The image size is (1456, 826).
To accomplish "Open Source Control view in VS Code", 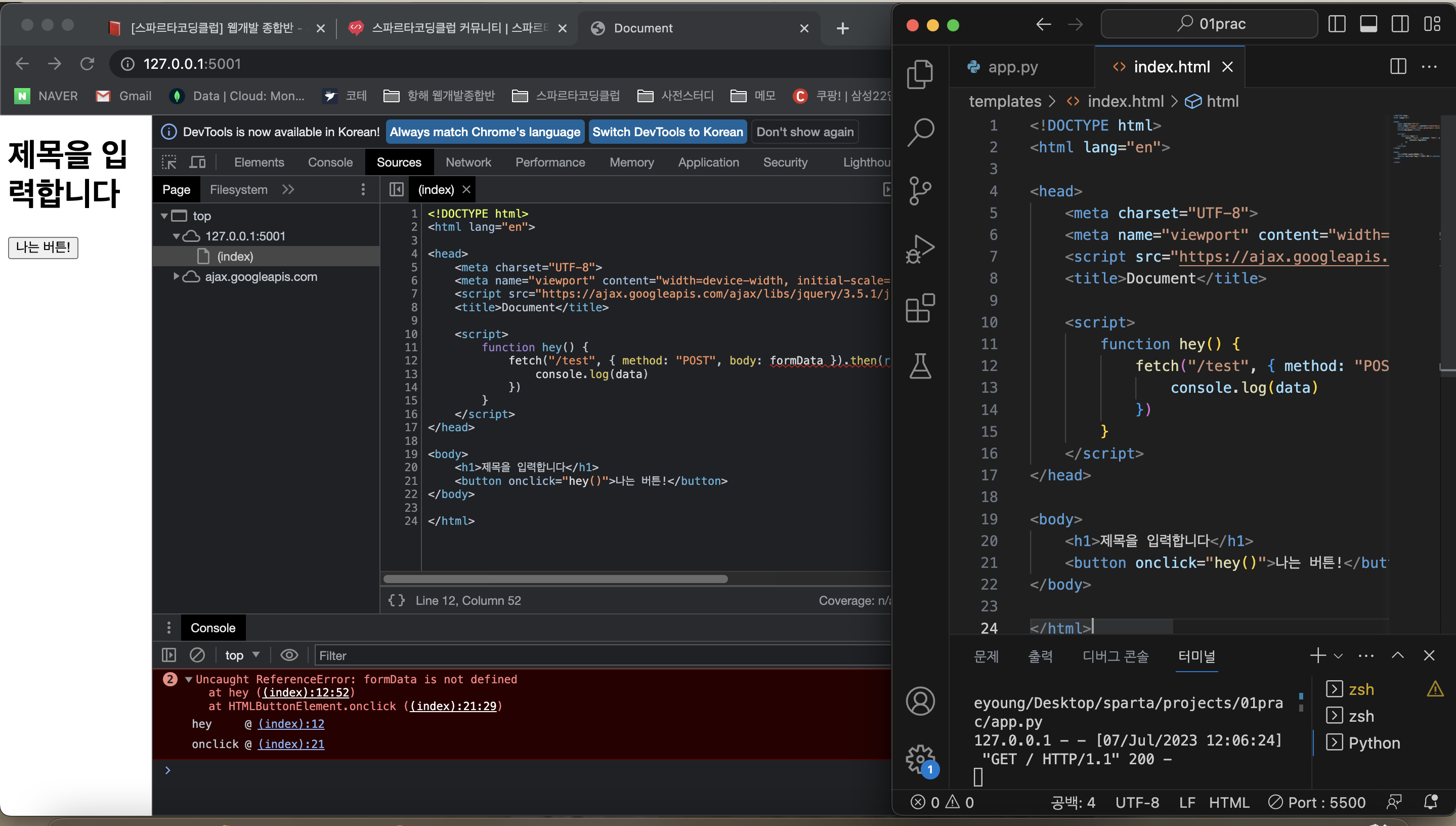I will [920, 191].
